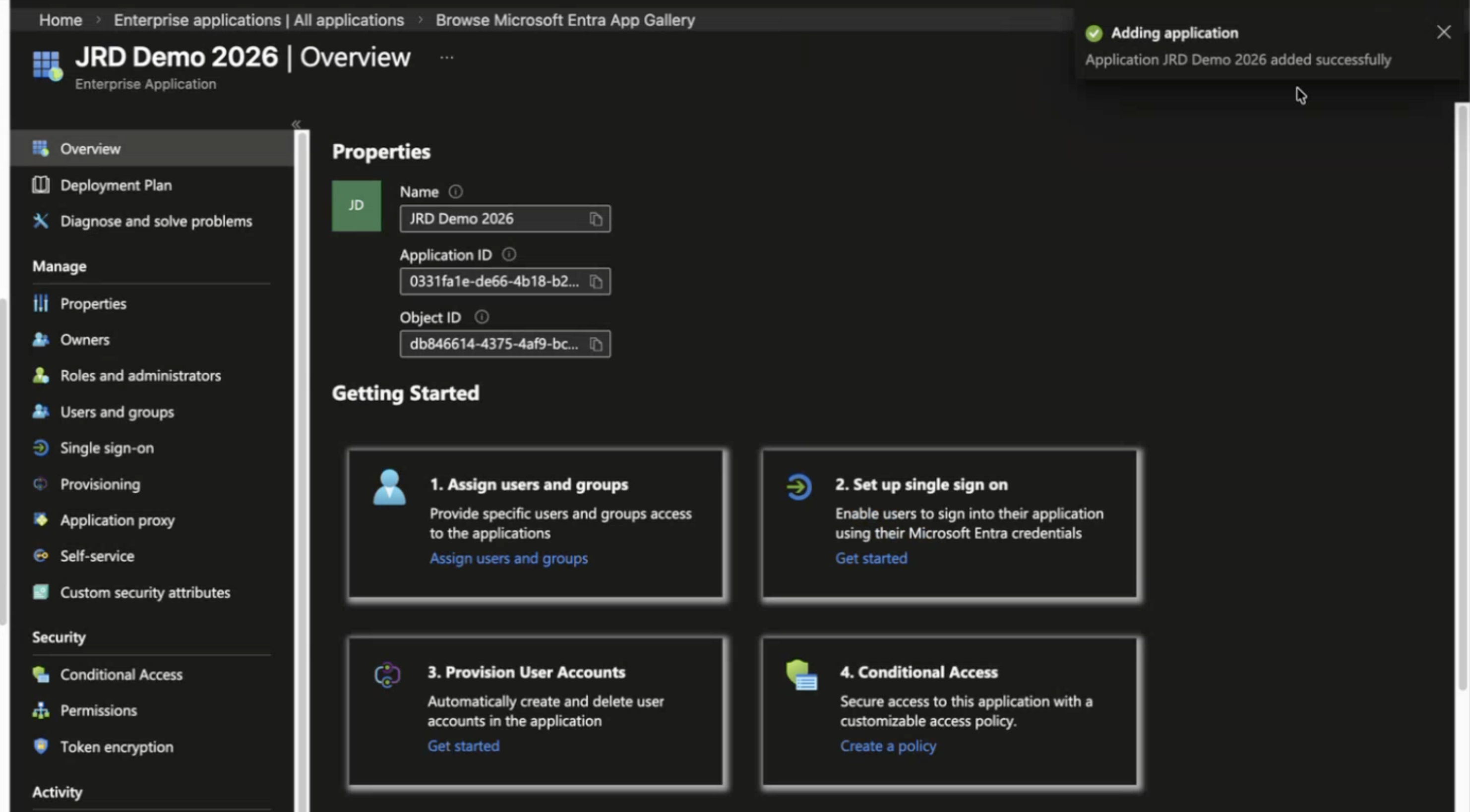Viewport: 1470px width, 812px height.
Task: Click info icon next to Object ID
Action: pos(482,317)
